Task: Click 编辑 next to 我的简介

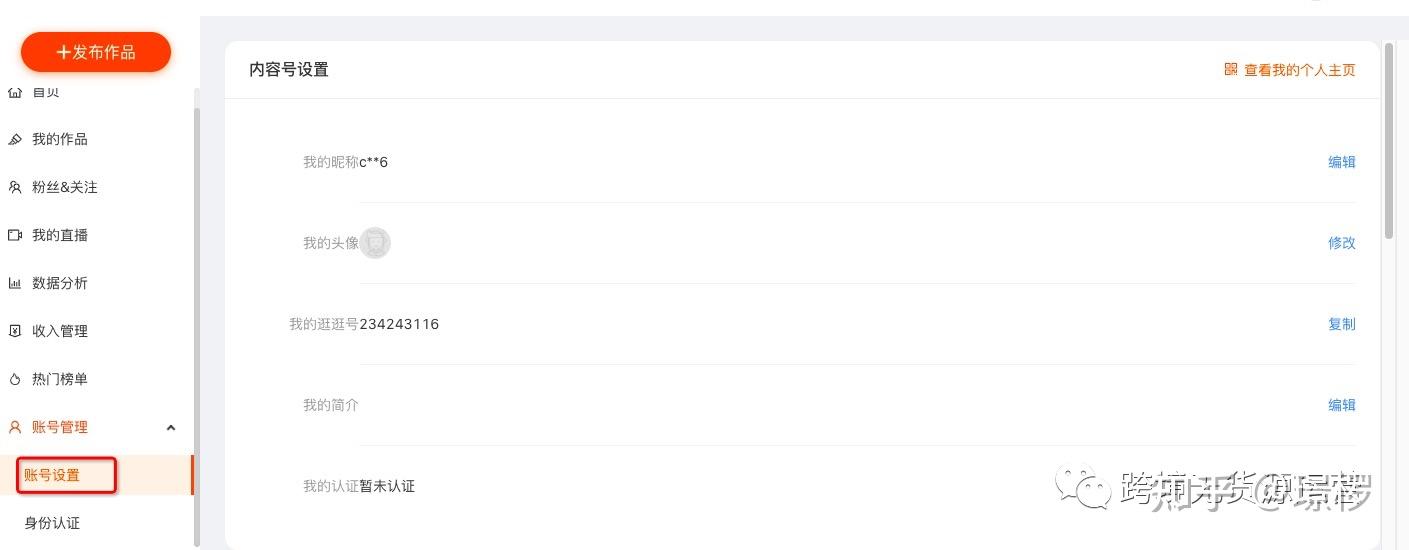Action: click(x=1341, y=405)
